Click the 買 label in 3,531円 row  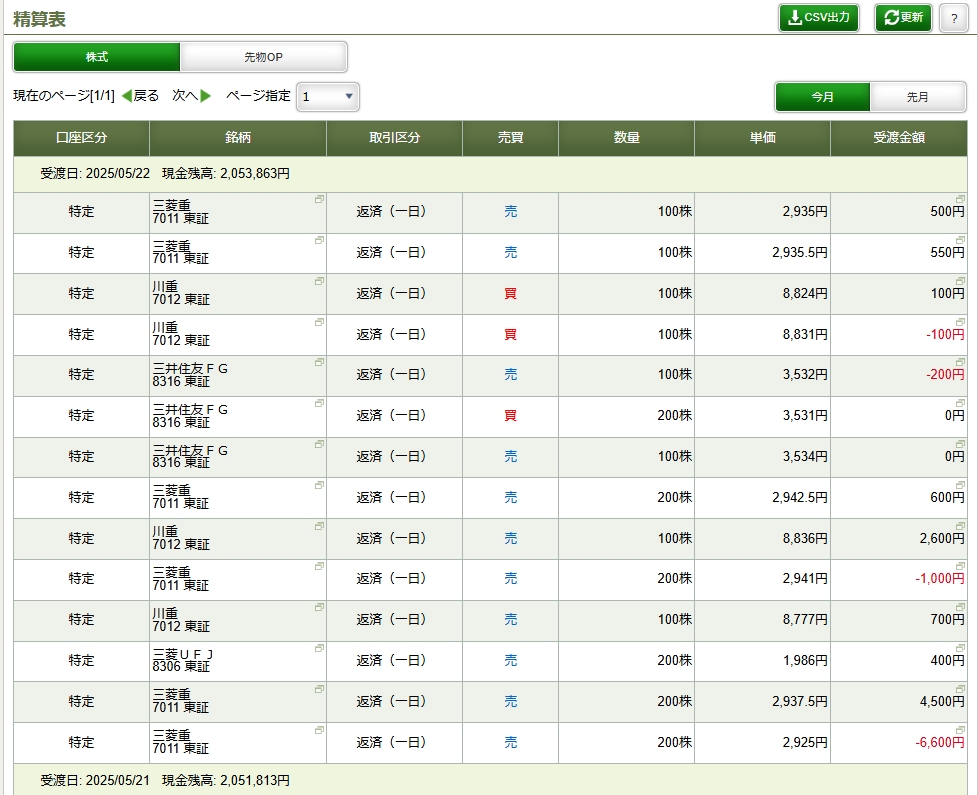click(510, 416)
